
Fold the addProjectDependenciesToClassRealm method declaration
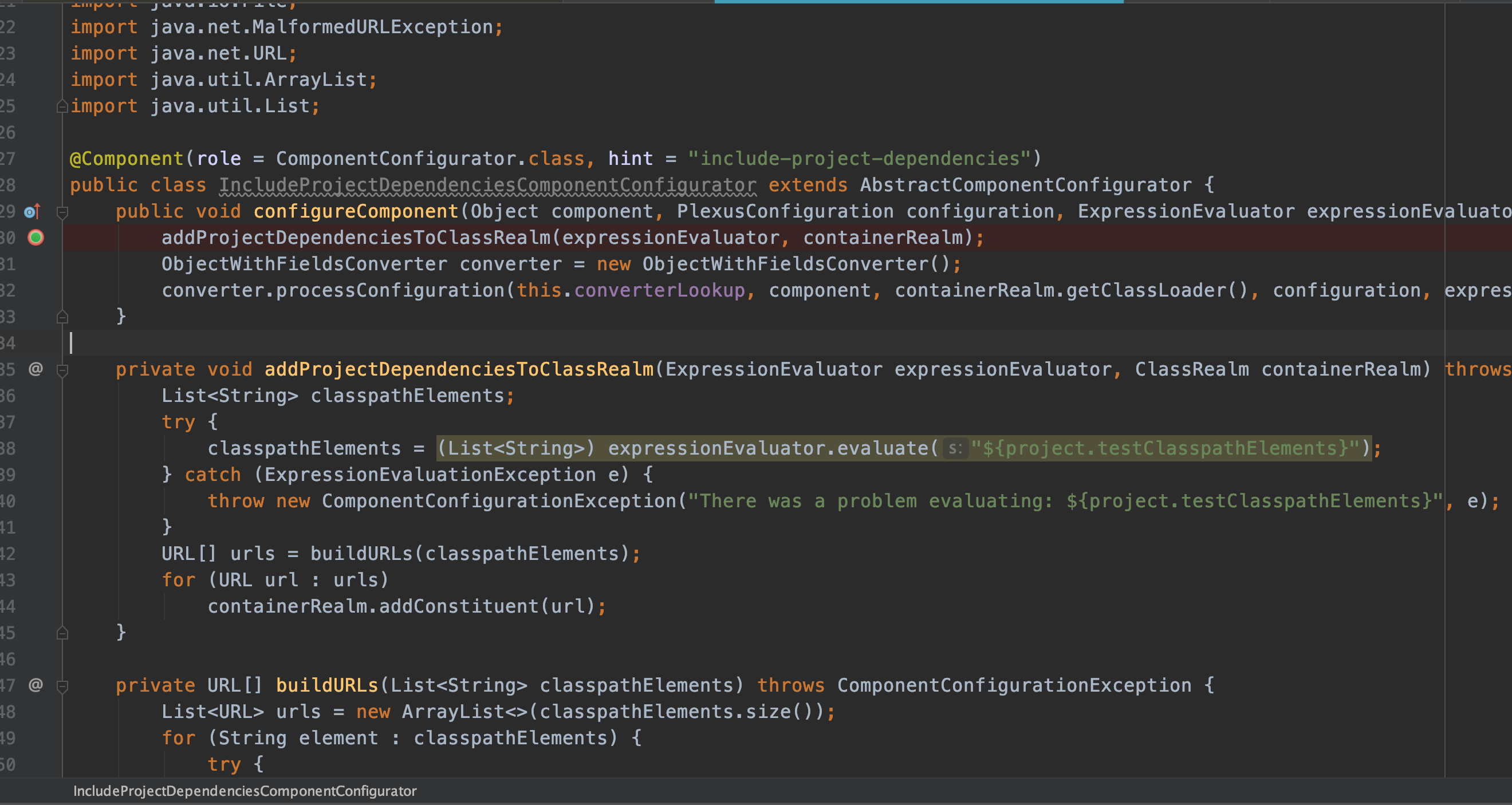coord(62,370)
